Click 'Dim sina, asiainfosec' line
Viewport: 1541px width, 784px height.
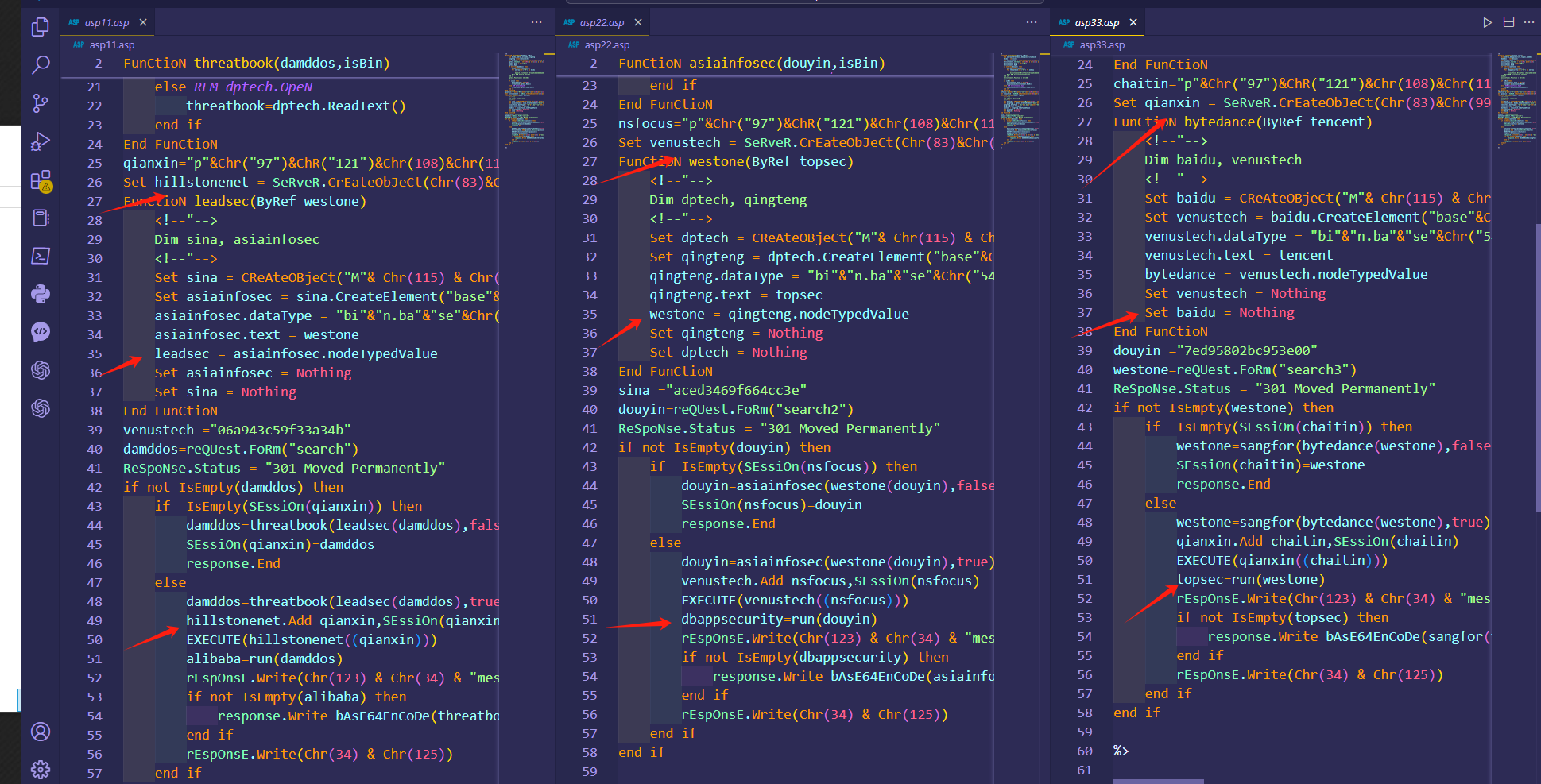click(237, 240)
